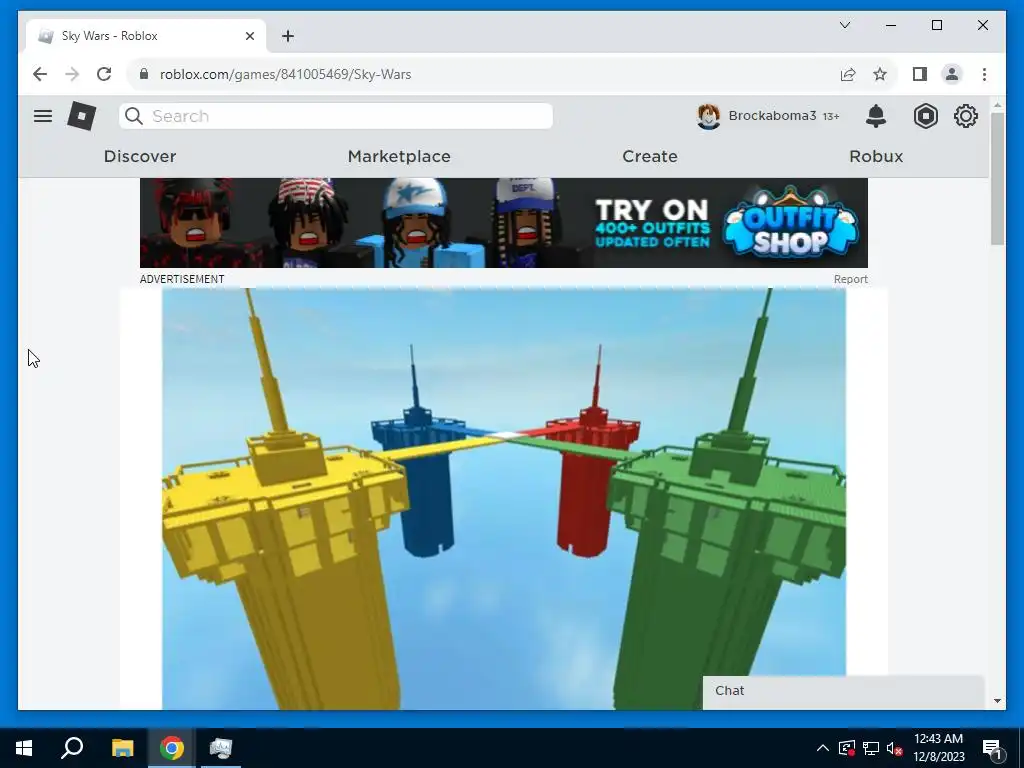Open the Windows notification center
The height and width of the screenshot is (768, 1024).
(x=992, y=748)
